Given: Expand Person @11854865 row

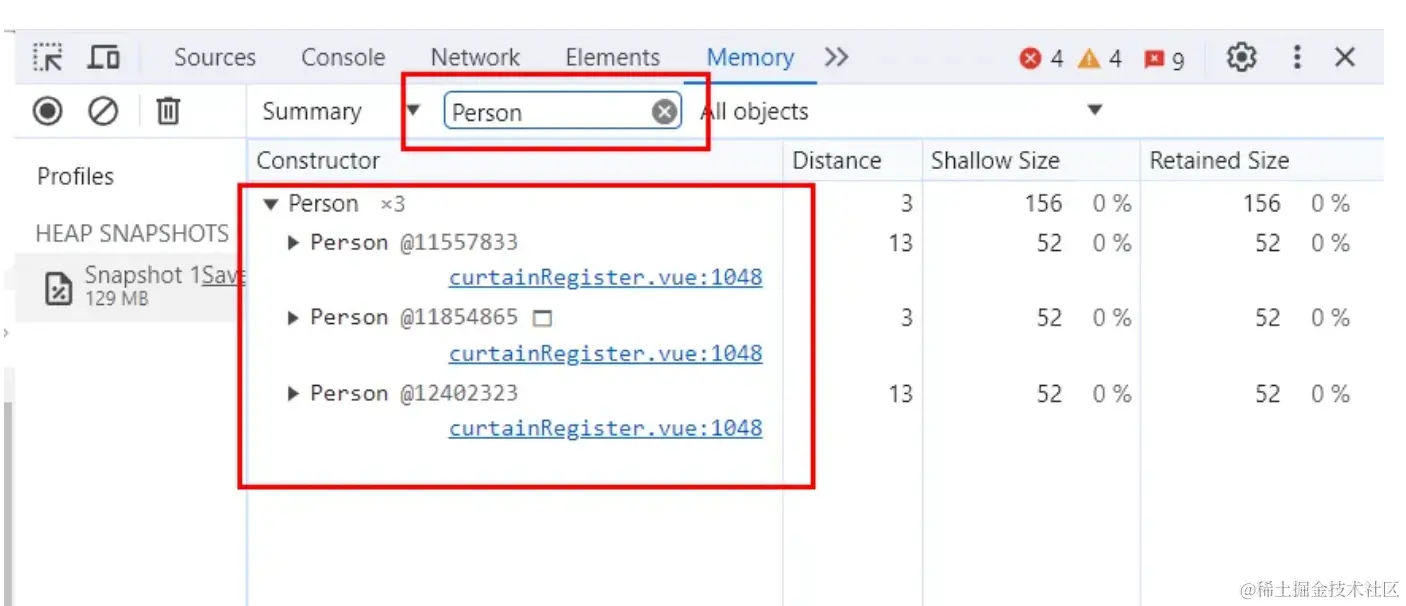Looking at the screenshot, I should (x=293, y=318).
